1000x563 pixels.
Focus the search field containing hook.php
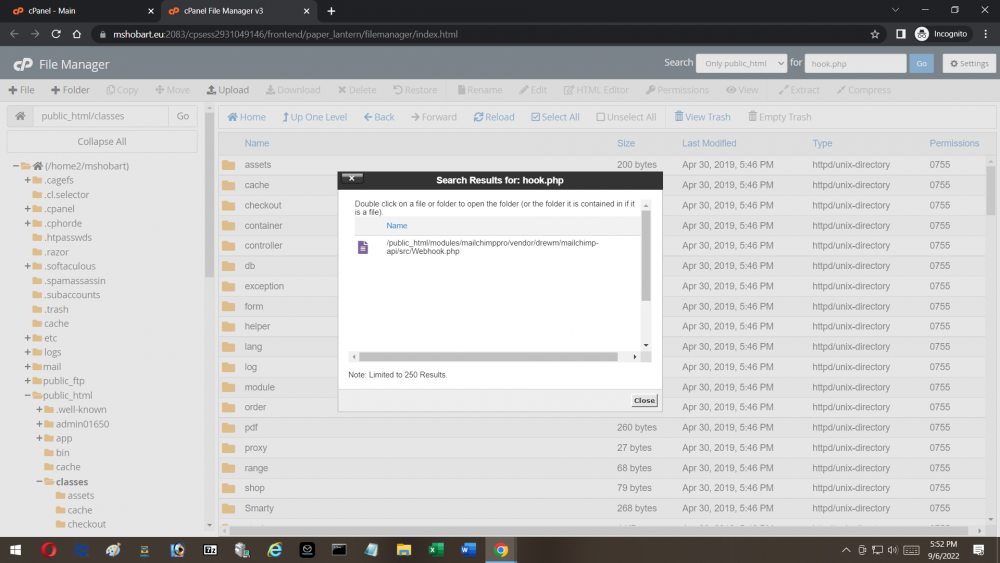point(855,63)
